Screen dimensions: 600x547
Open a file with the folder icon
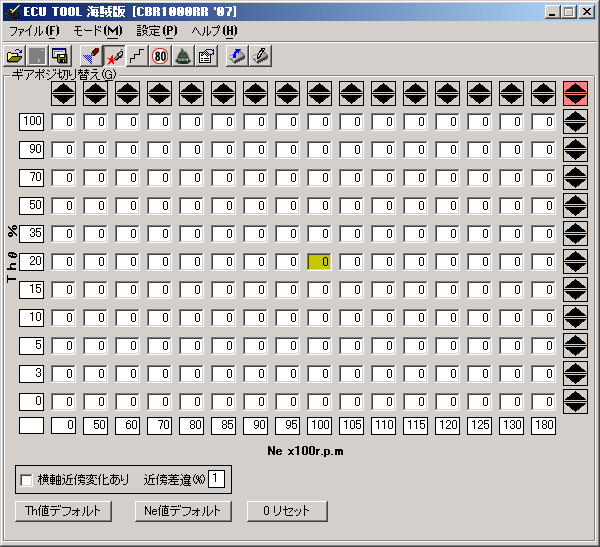15,56
